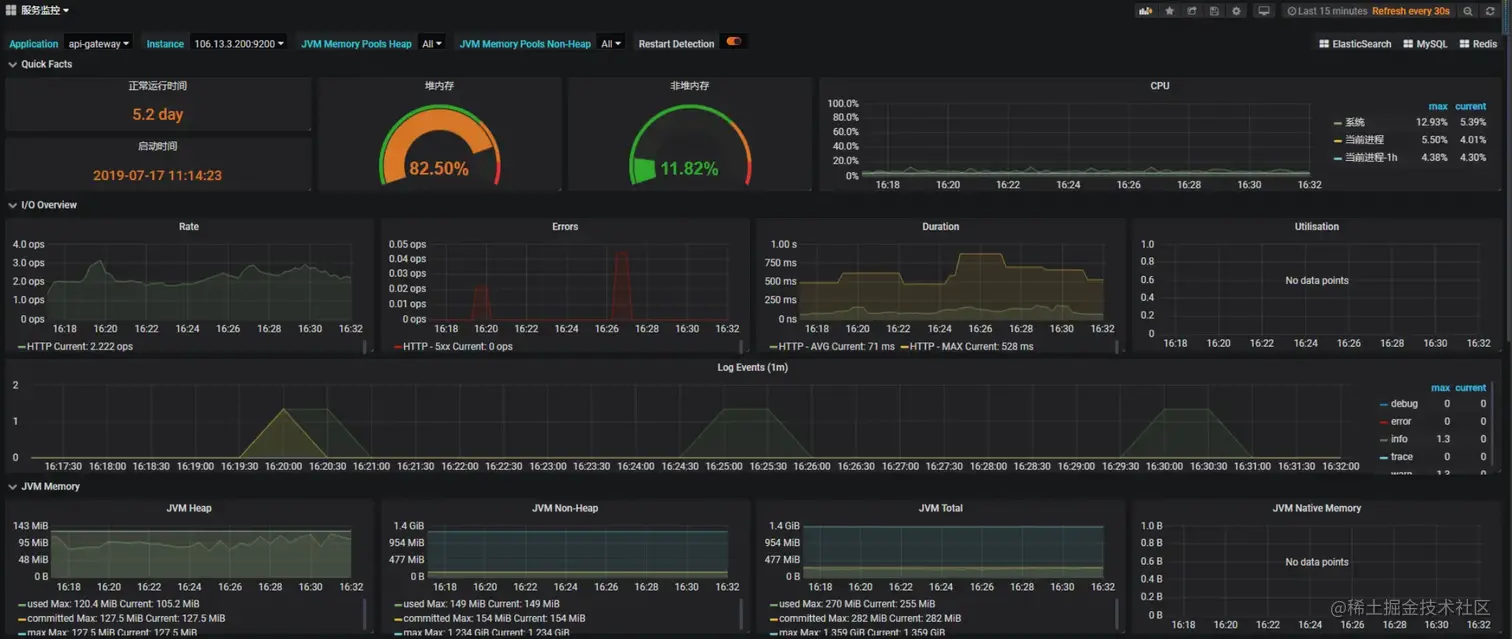Open the 非堆内存 gauge panel menu
Screen dimensions: 1512x639
pyautogui.click(x=690, y=86)
